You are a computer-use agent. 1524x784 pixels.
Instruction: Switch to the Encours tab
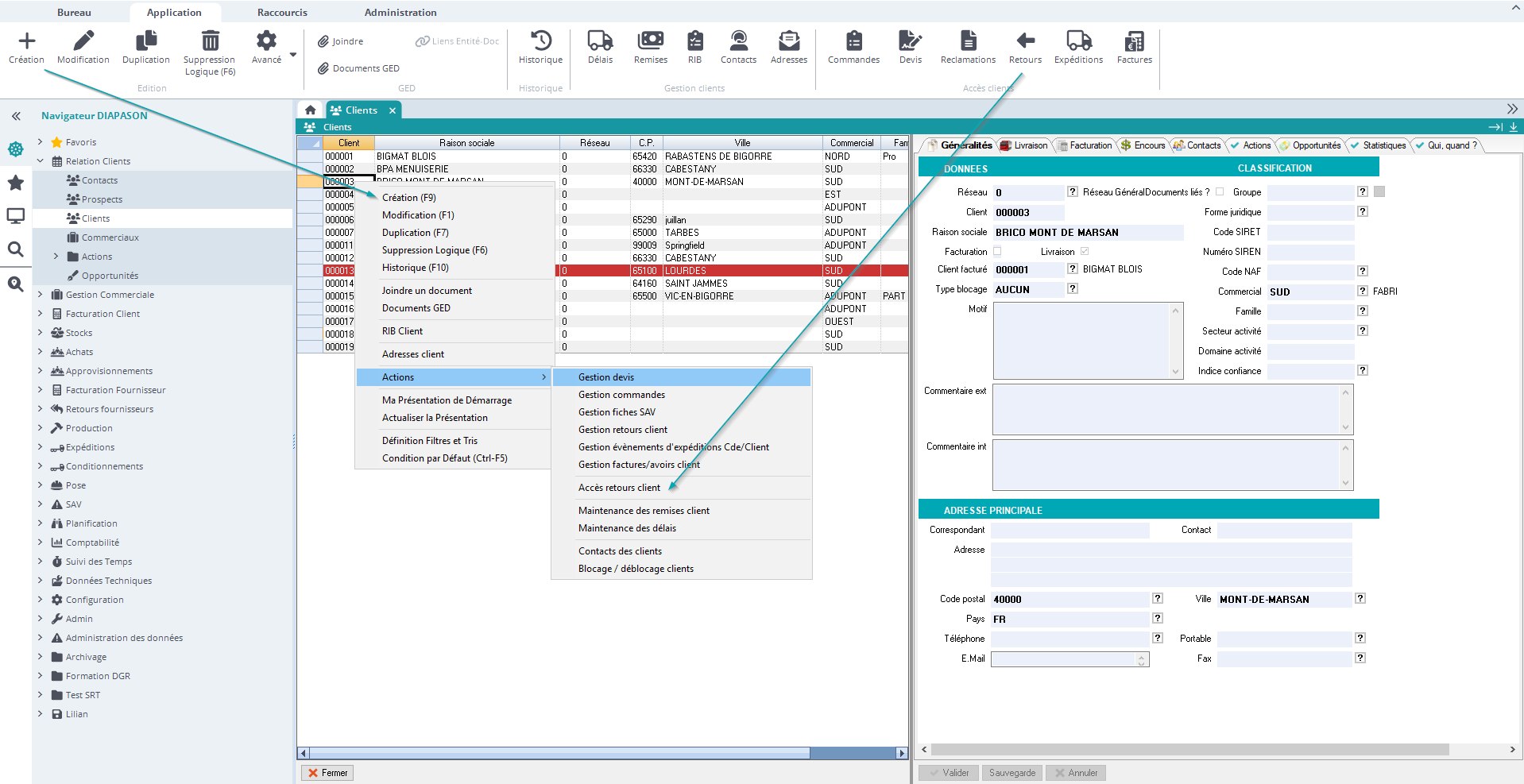pos(1143,145)
